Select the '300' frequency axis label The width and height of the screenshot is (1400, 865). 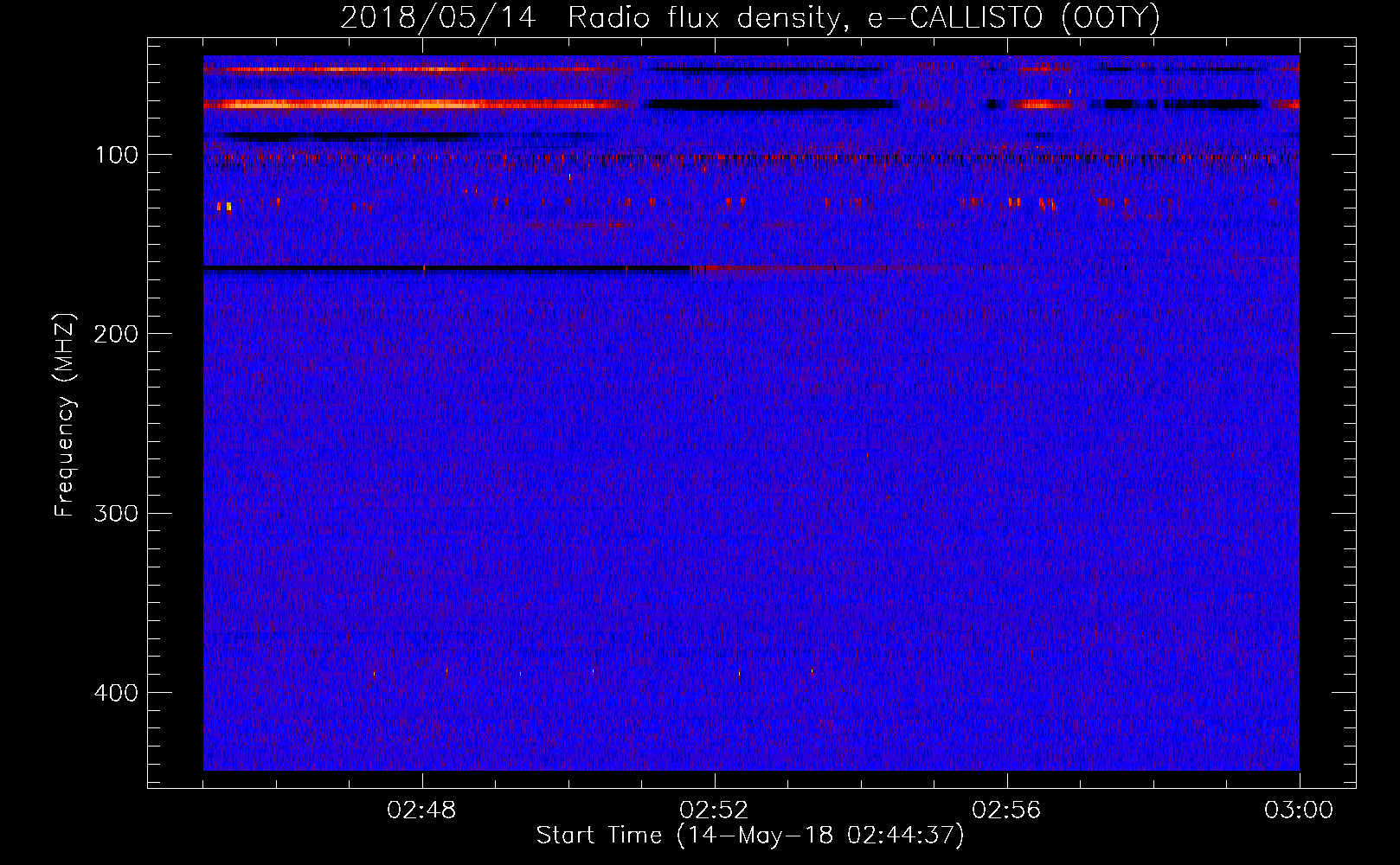[116, 513]
